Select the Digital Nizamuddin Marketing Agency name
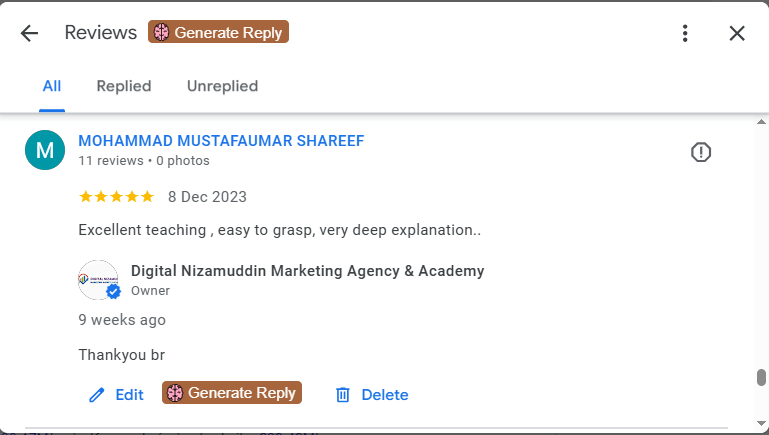769x435 pixels. pos(307,270)
